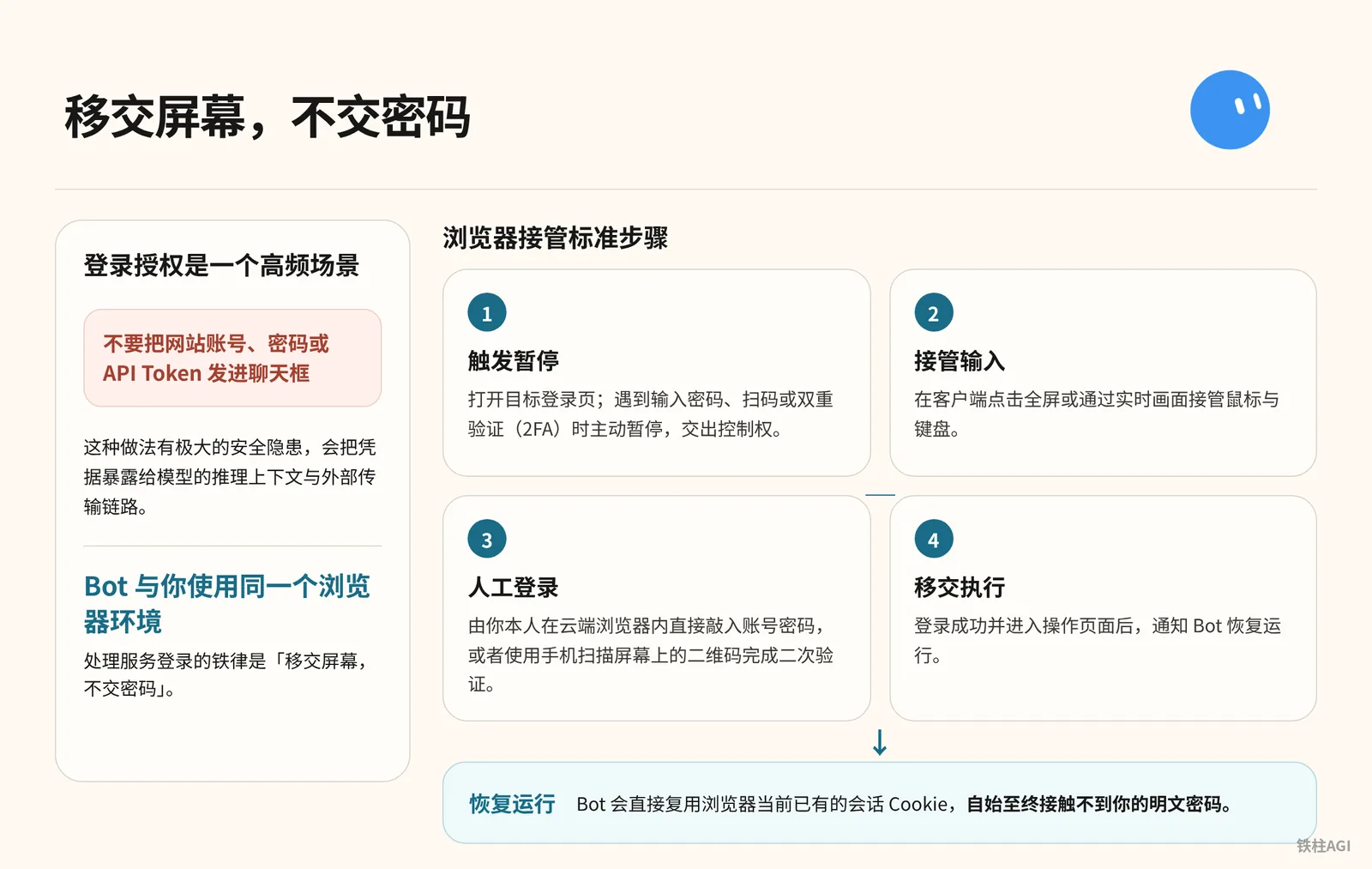Click the number 2 step circle

point(934,313)
